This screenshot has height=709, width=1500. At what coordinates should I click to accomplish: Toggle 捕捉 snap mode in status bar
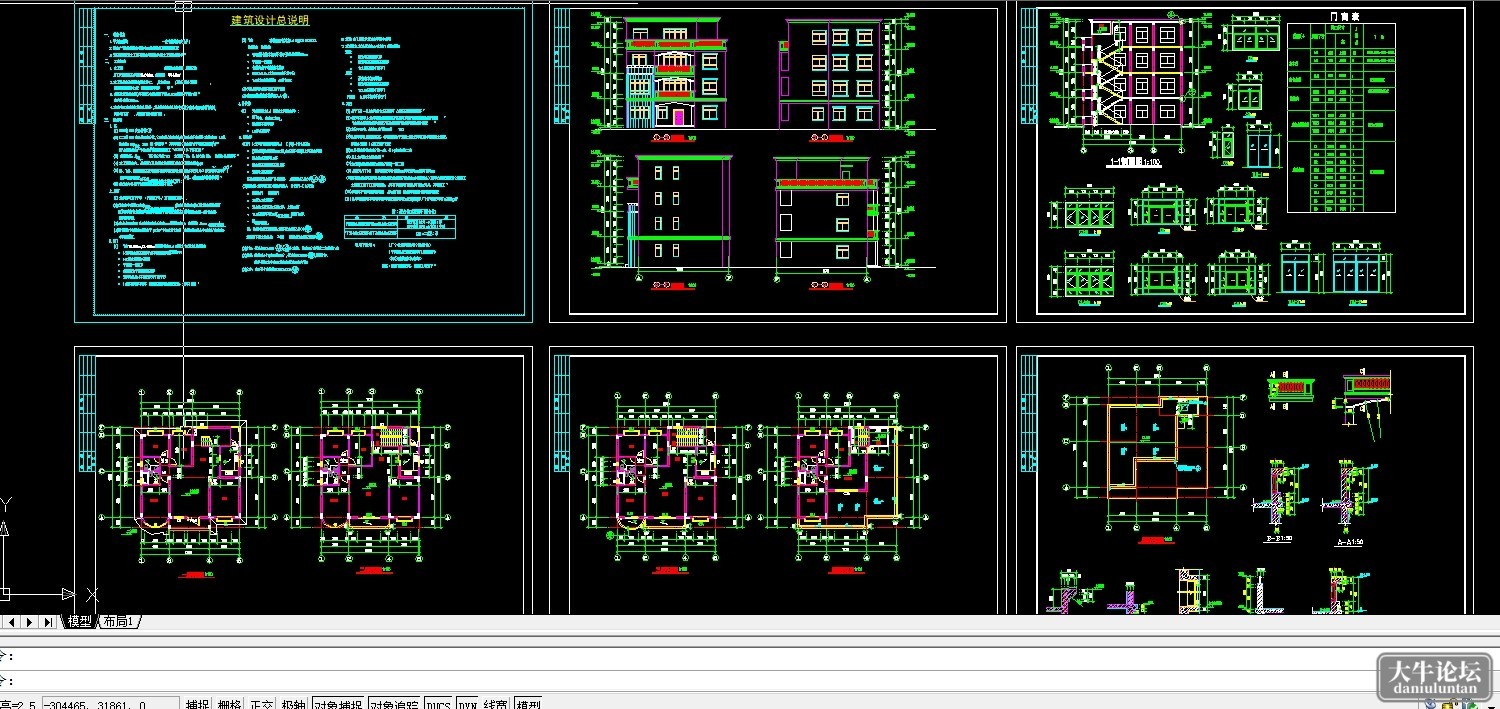(x=197, y=704)
